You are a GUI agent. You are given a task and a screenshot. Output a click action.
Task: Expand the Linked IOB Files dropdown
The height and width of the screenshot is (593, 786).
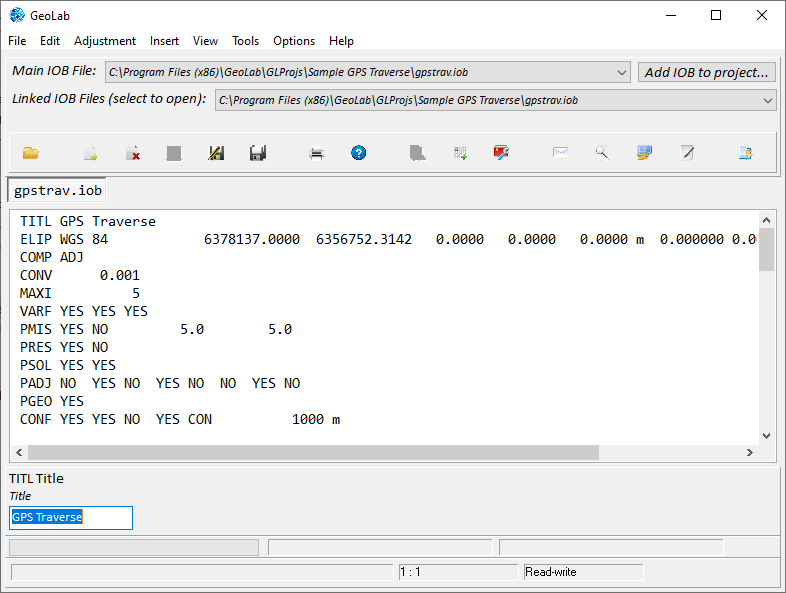pos(767,101)
